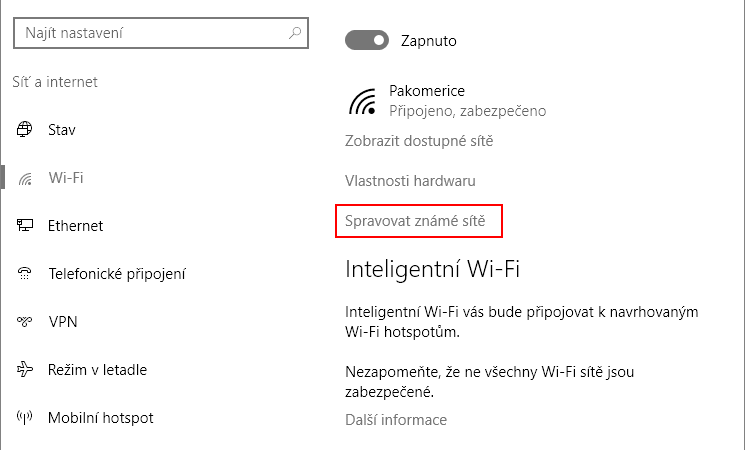Screen dimensions: 745x450
Task: Open the Další informace link
Action: point(396,420)
